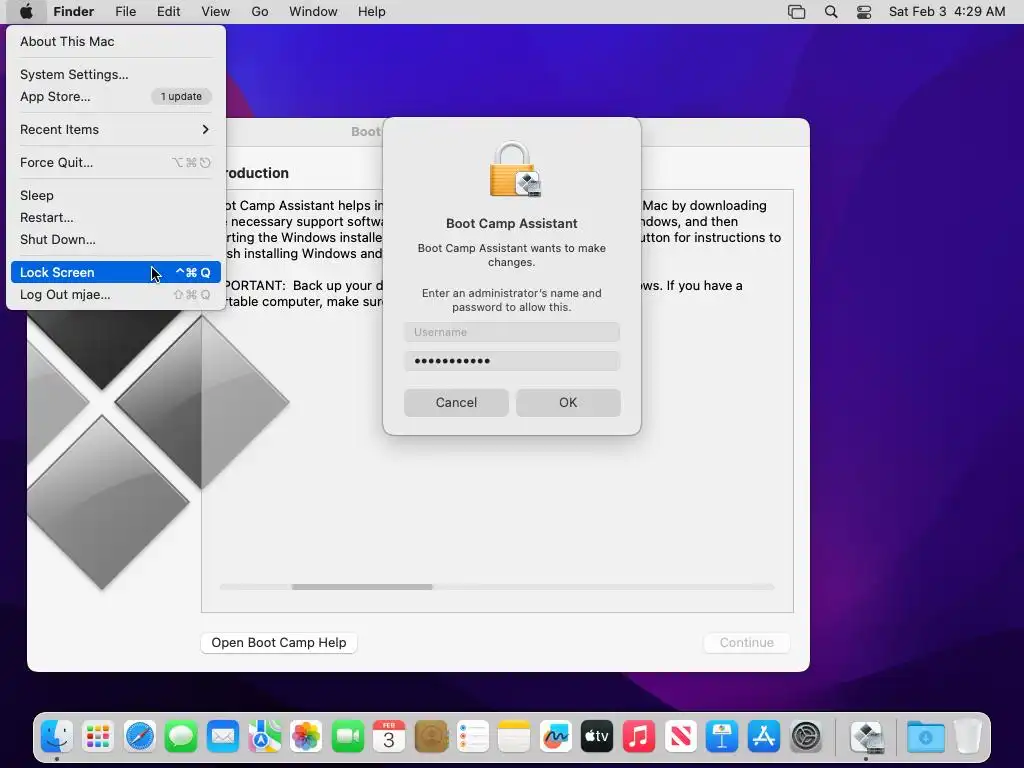Open Apple TV from the Dock
The height and width of the screenshot is (768, 1024).
597,737
